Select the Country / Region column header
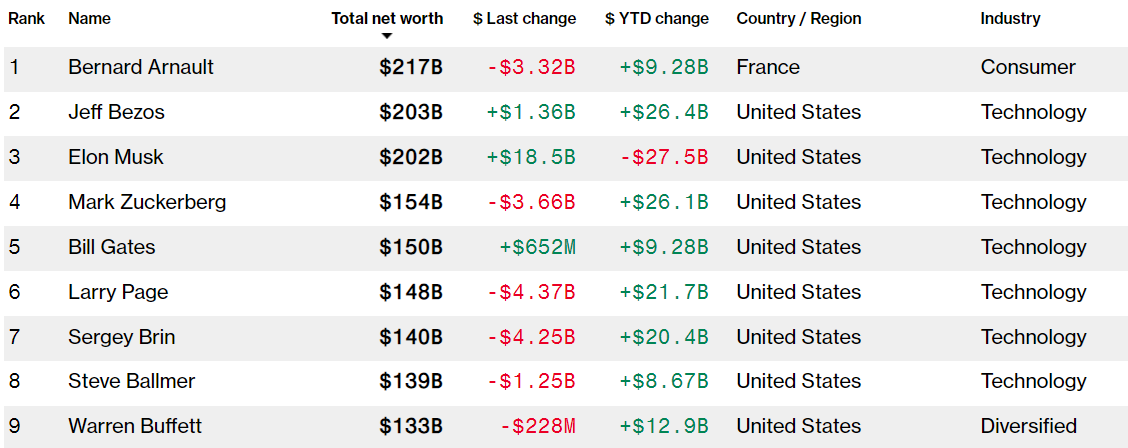 click(798, 18)
